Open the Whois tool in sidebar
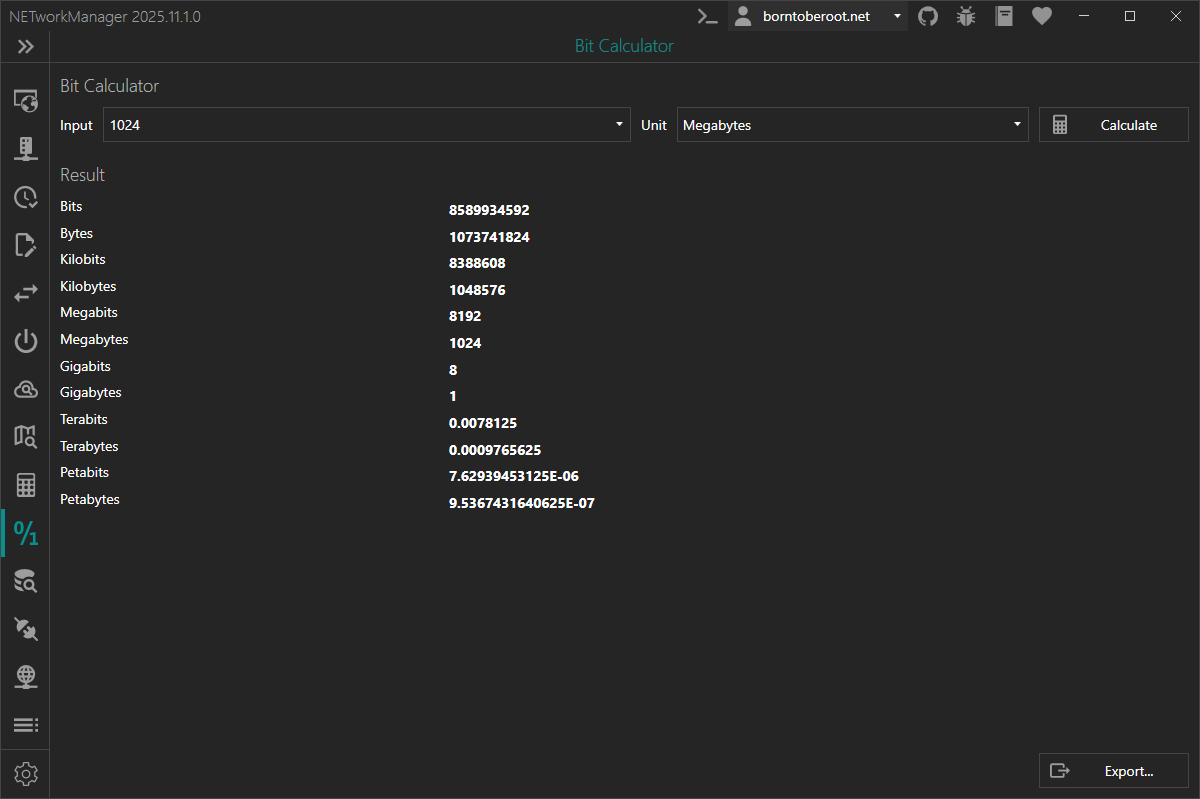Image resolution: width=1200 pixels, height=799 pixels. (x=26, y=389)
